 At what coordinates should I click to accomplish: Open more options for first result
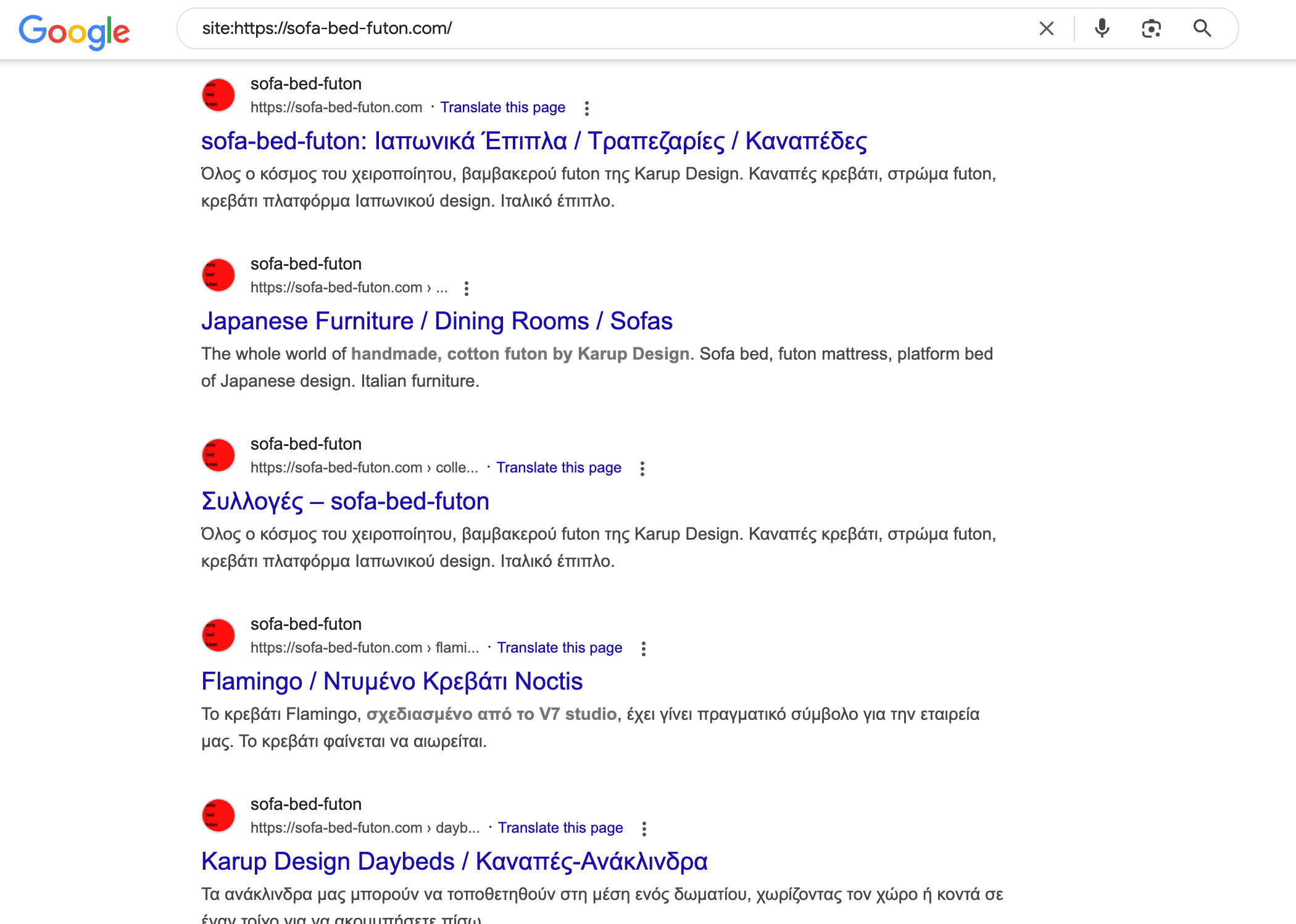click(586, 109)
